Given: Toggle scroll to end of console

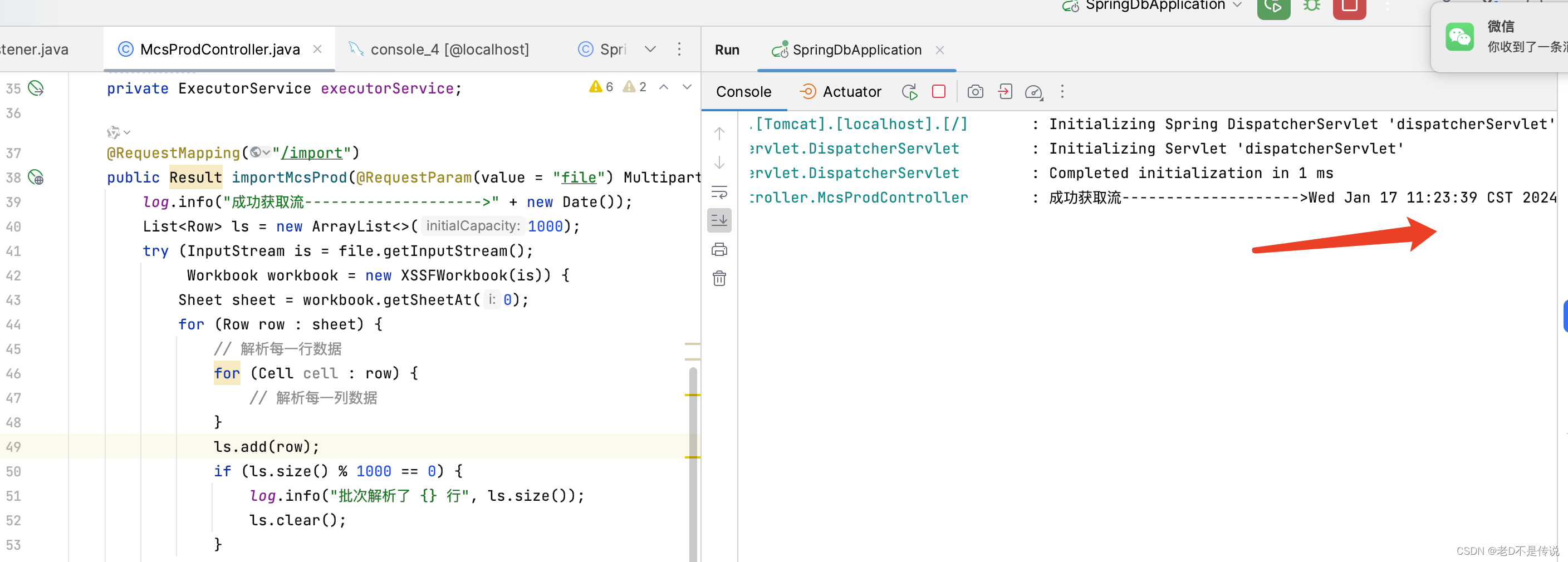Looking at the screenshot, I should (719, 220).
